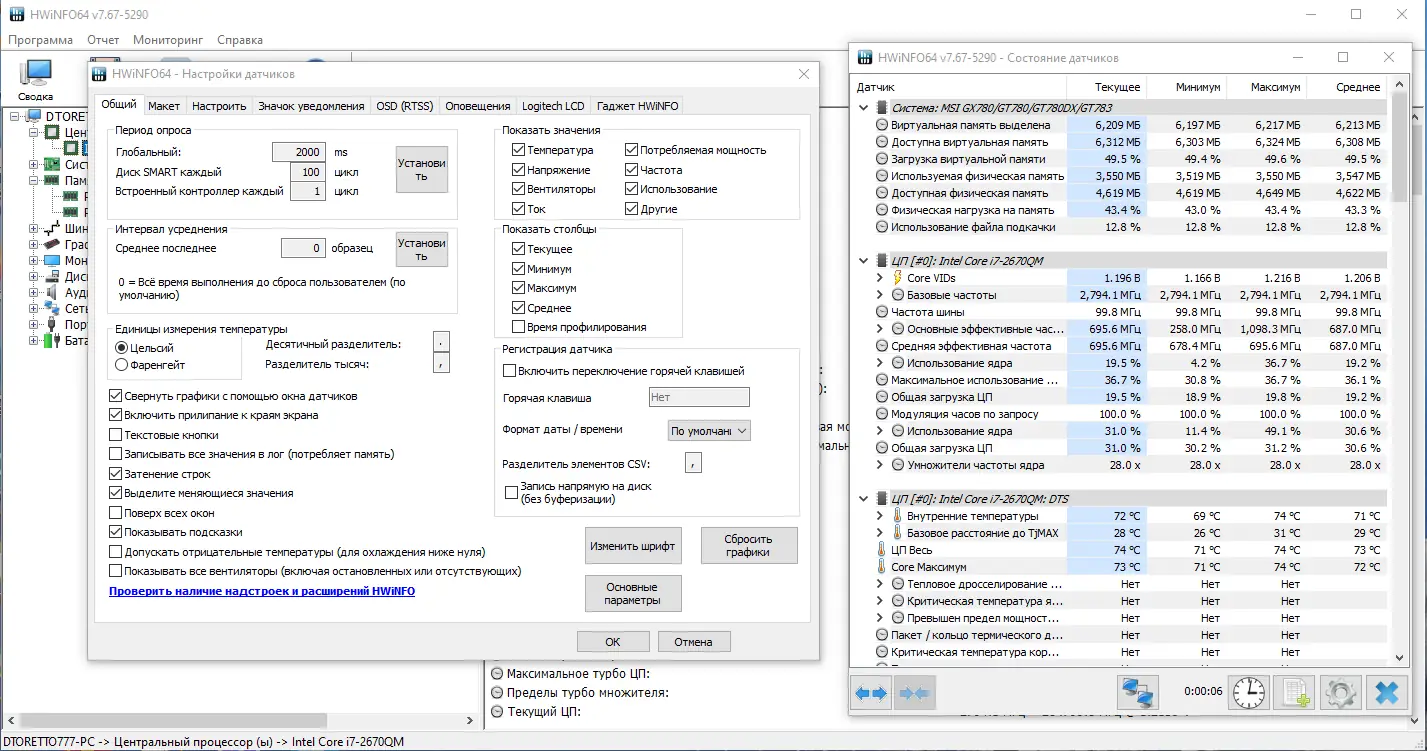Click the networked computers icon in sensors window

[x=1138, y=692]
